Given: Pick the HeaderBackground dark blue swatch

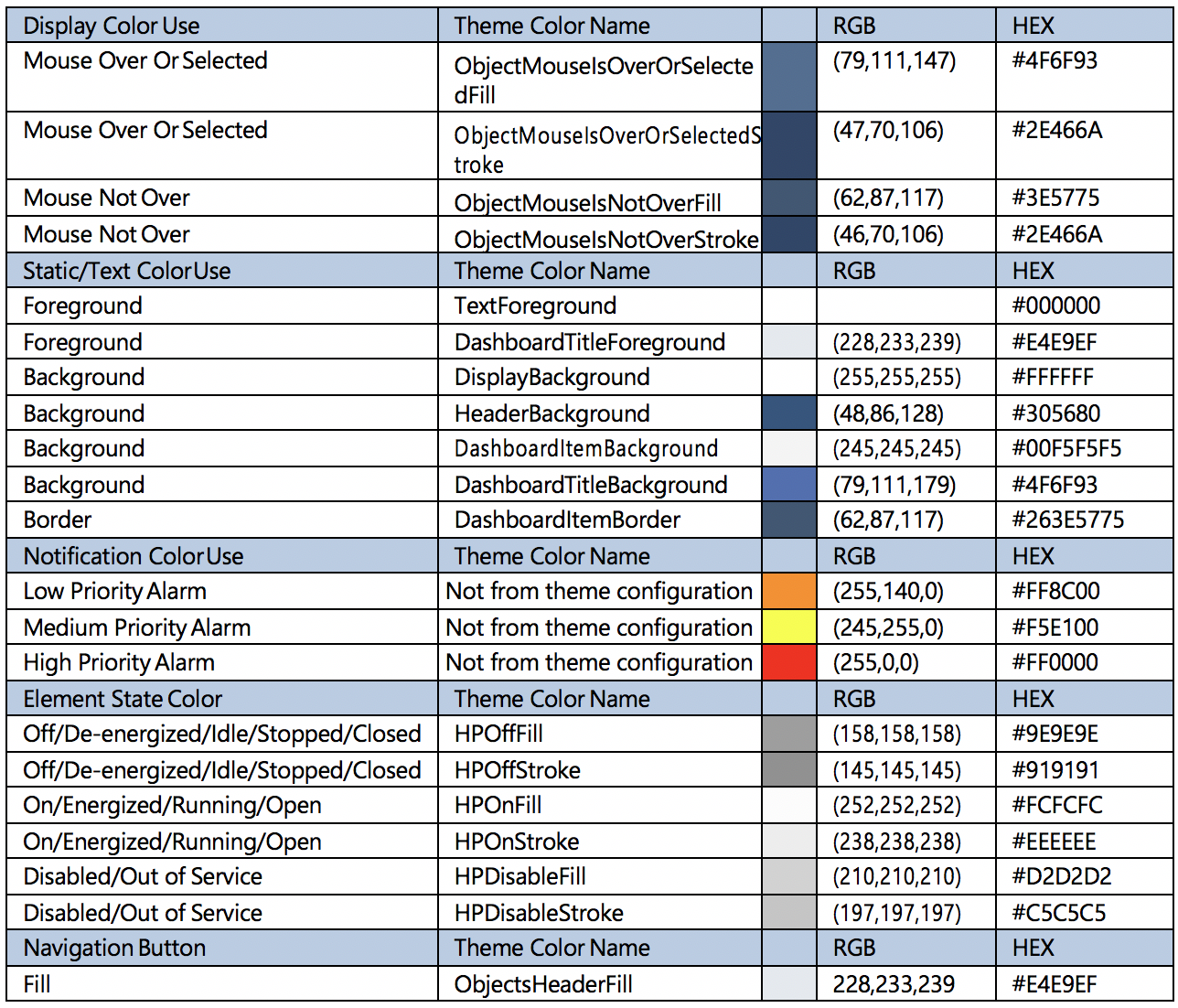Looking at the screenshot, I should (x=788, y=413).
